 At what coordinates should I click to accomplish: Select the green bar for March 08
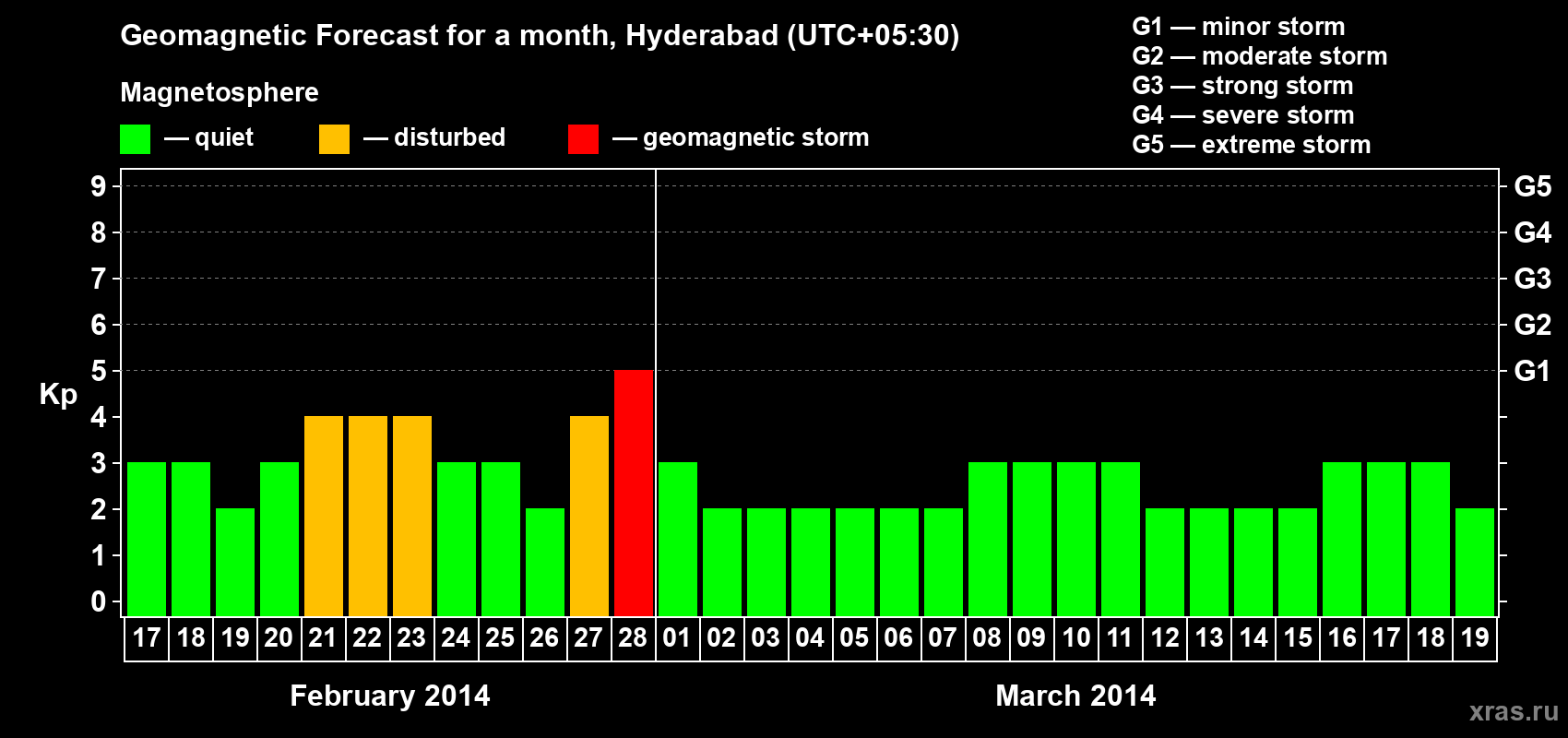(988, 539)
